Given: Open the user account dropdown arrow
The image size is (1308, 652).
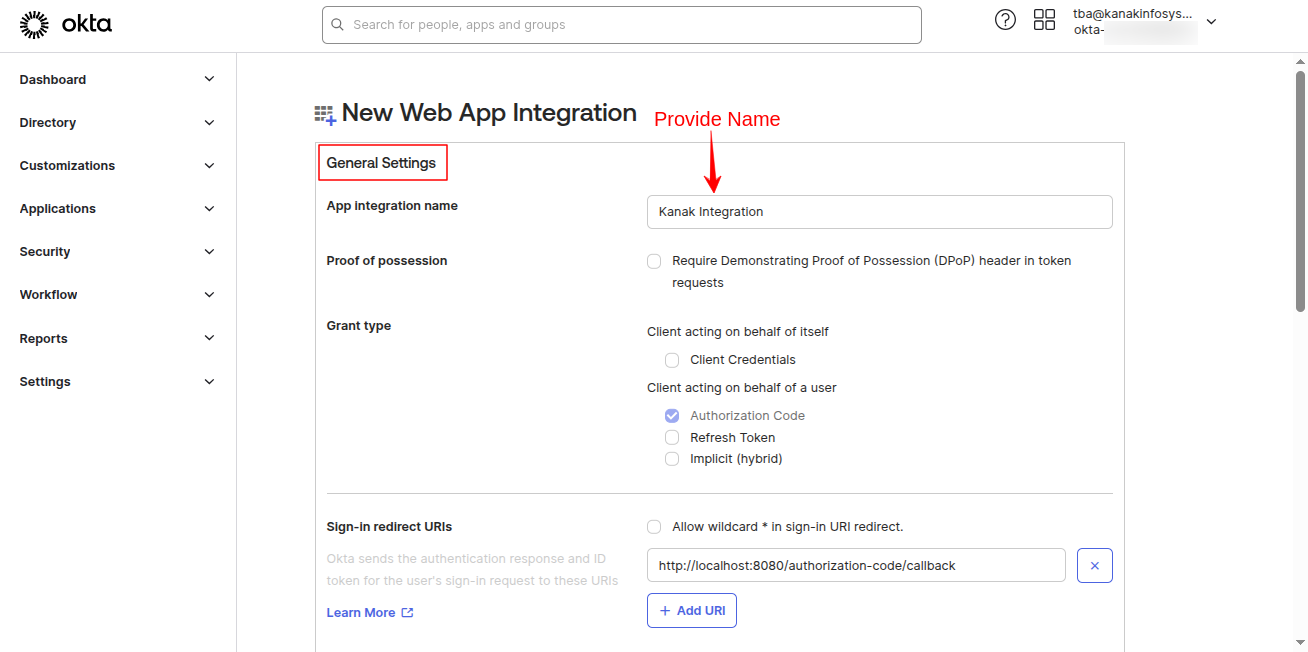Looking at the screenshot, I should click(1211, 21).
